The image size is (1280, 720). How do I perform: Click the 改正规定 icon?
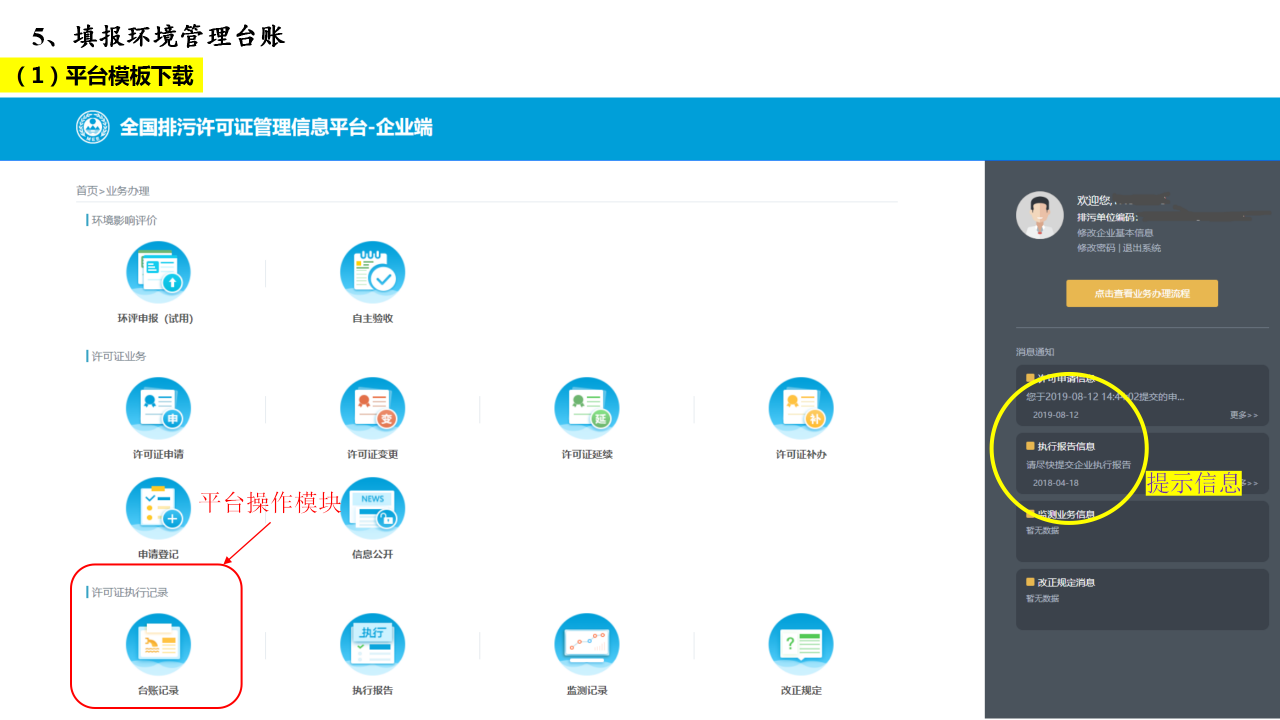click(801, 645)
